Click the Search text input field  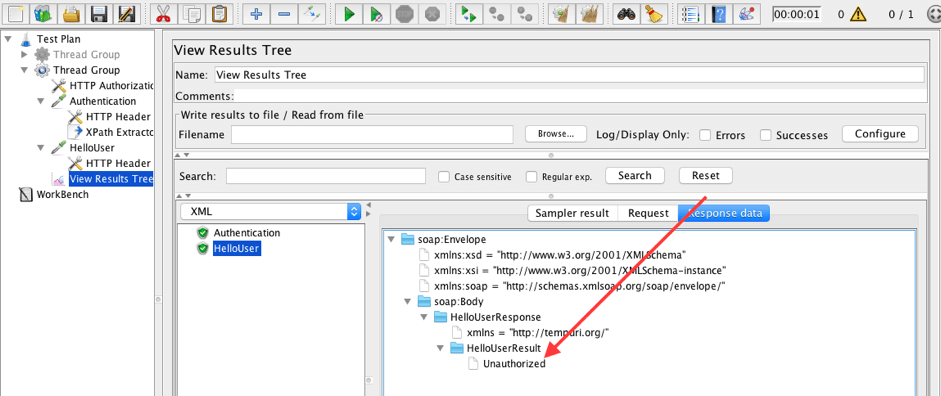coord(326,176)
